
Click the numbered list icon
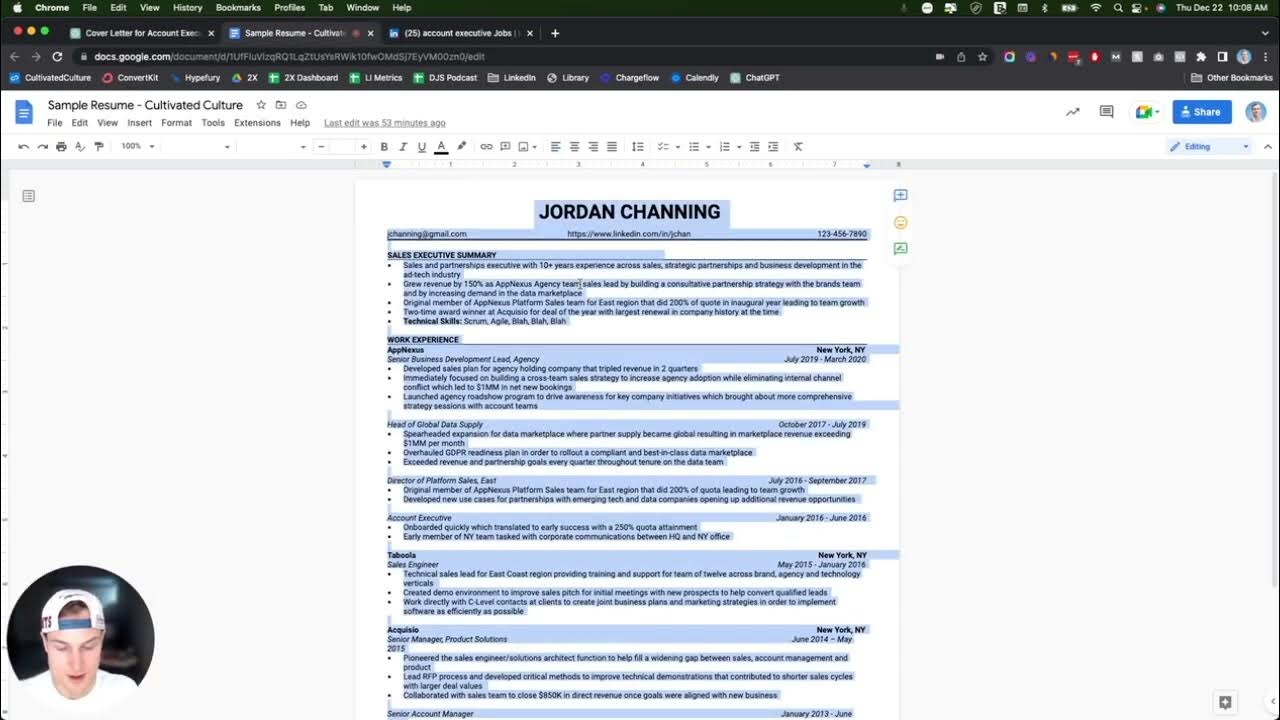coord(725,147)
